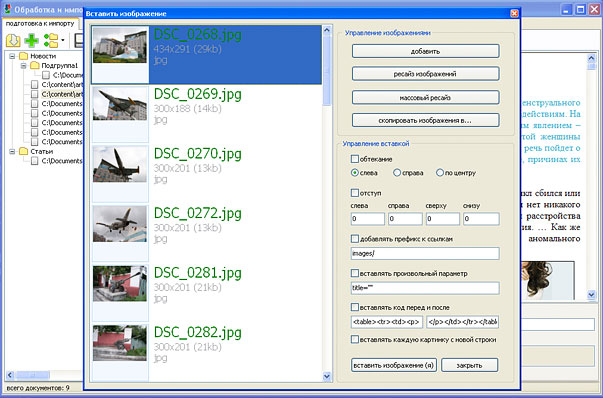The image size is (603, 398).
Task: Click image list scrollbar down arrow
Action: click(327, 376)
